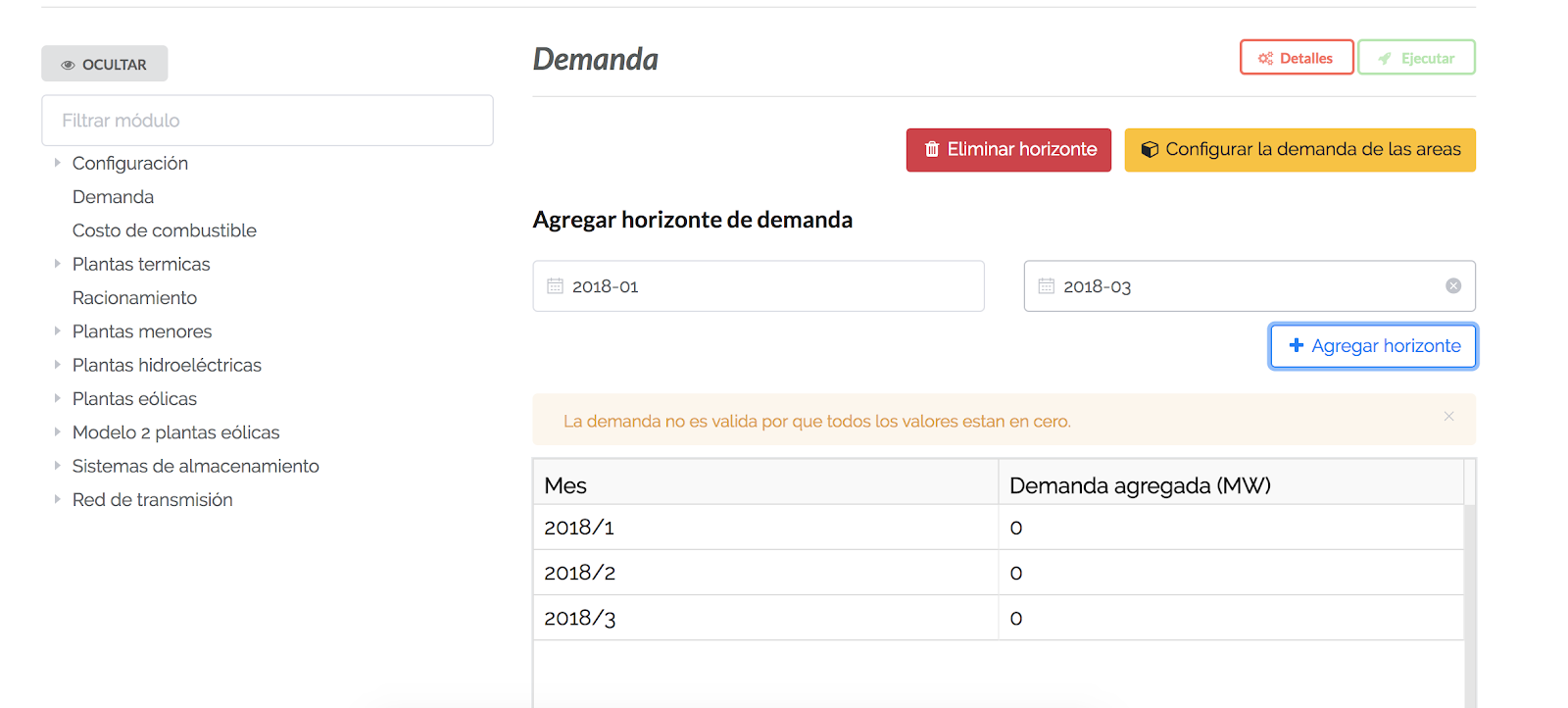Expand Sistemas de almacenamiento node arrow
The height and width of the screenshot is (708, 1568).
tap(57, 466)
